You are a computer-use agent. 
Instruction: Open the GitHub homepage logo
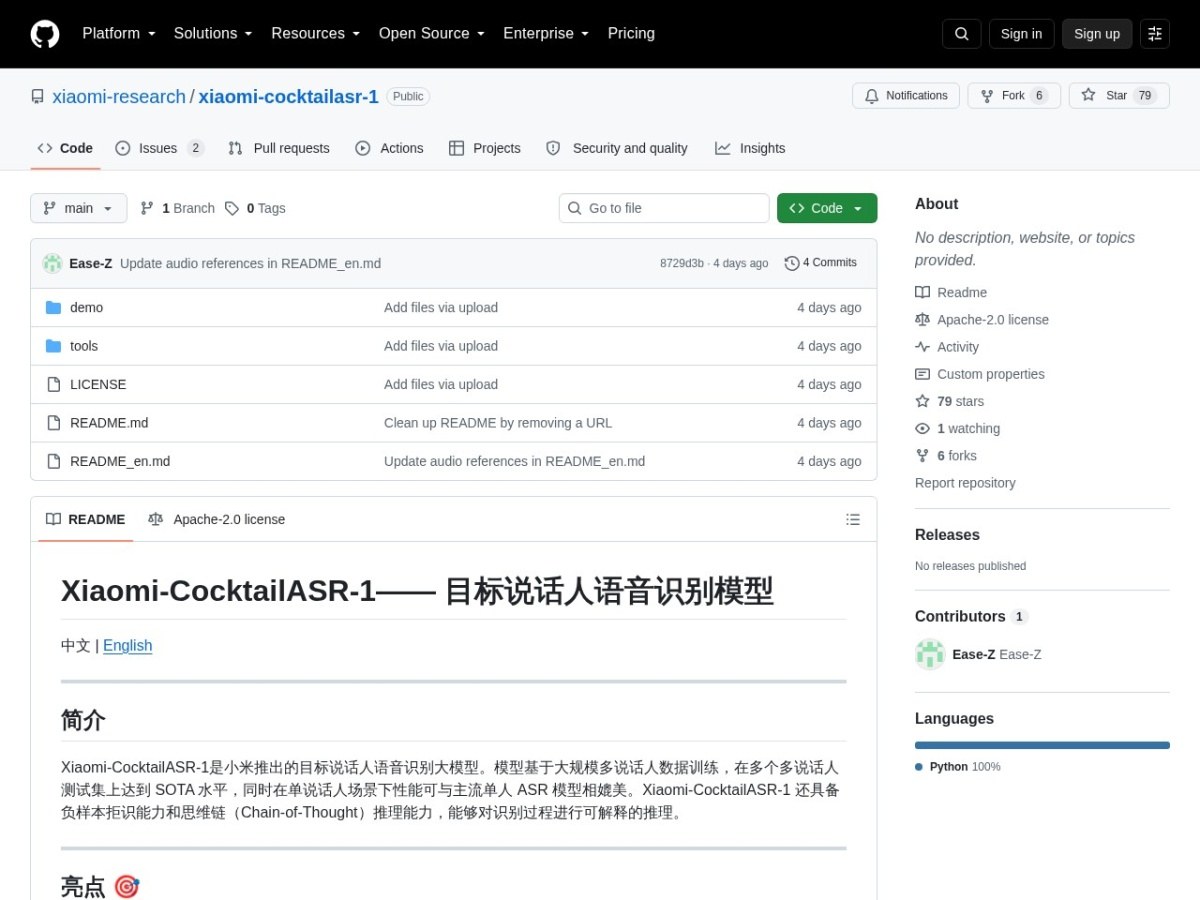pyautogui.click(x=45, y=34)
